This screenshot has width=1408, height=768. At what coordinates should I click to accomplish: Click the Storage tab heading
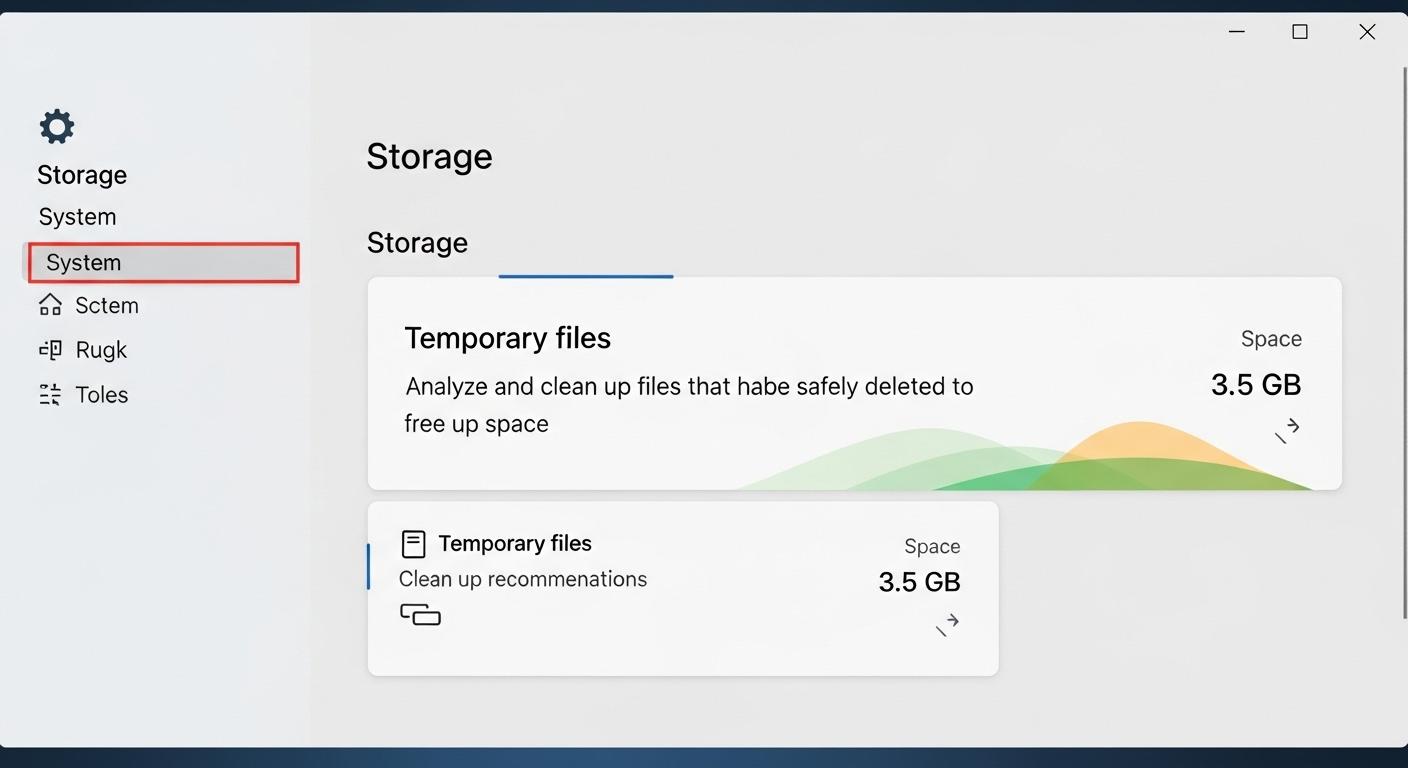click(417, 243)
